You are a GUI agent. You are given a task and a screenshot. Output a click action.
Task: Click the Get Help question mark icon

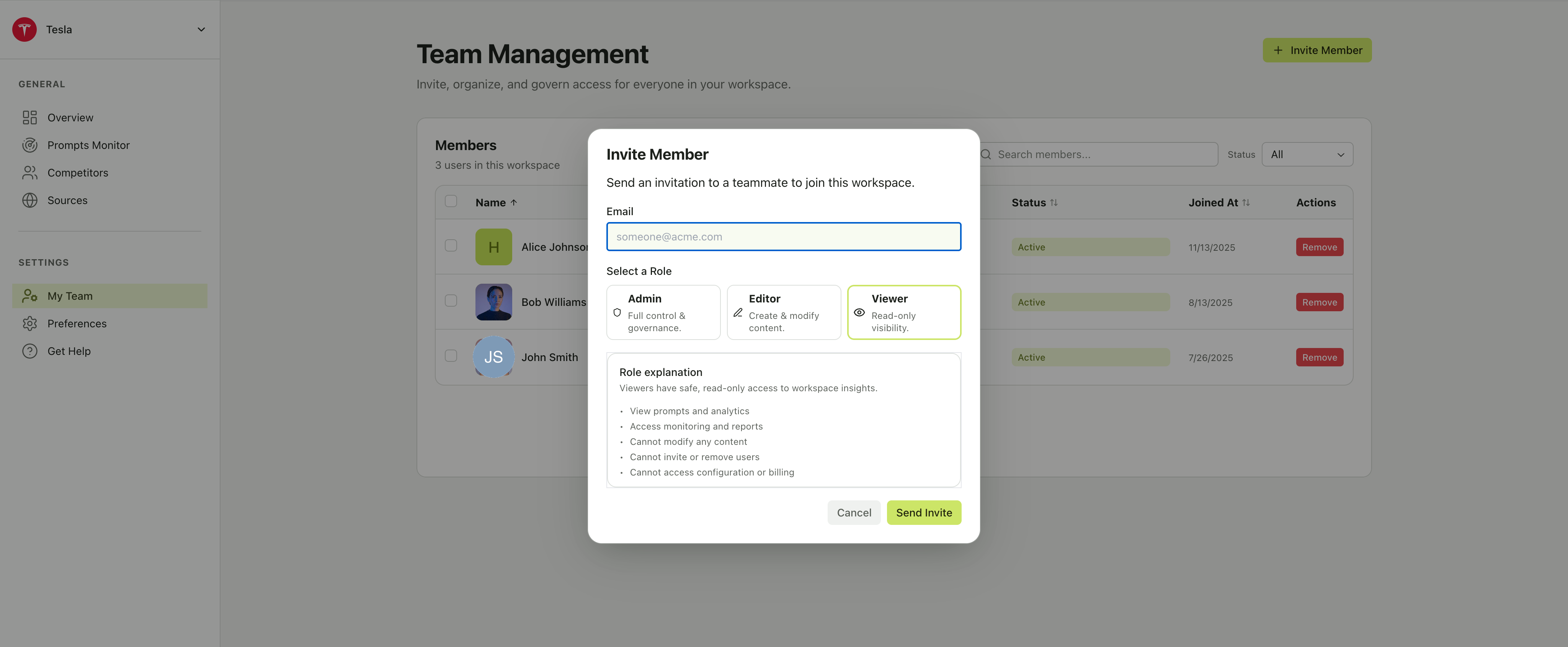click(x=30, y=351)
